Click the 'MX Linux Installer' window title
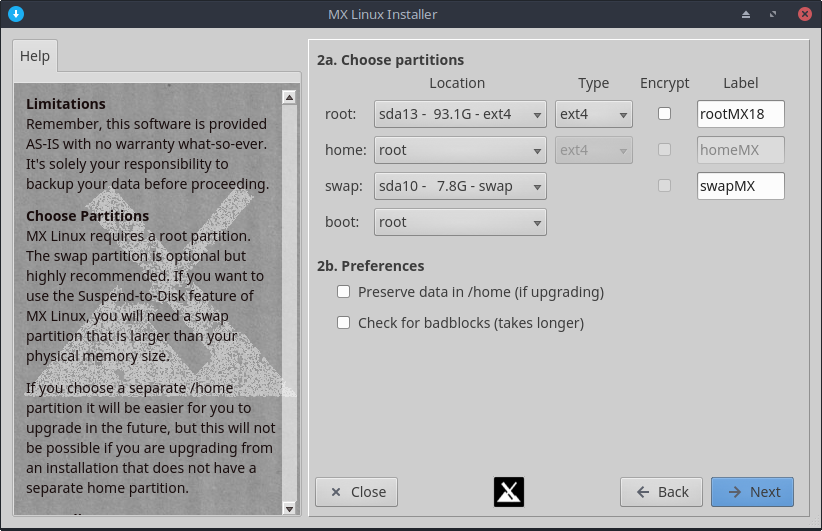Screen dimensions: 822x531 [383, 14]
